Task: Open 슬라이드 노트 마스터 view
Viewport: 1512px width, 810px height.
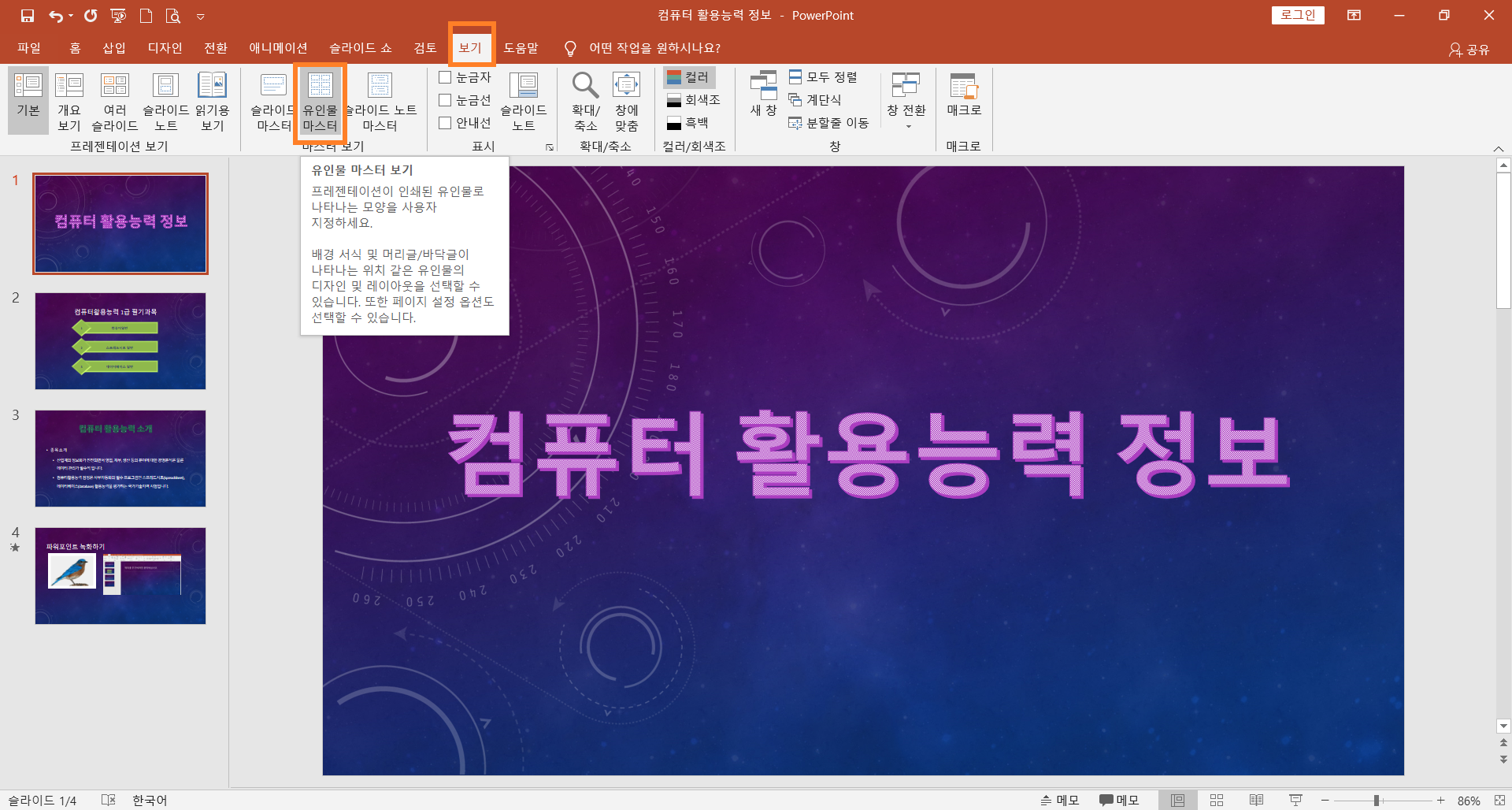Action: tap(380, 100)
